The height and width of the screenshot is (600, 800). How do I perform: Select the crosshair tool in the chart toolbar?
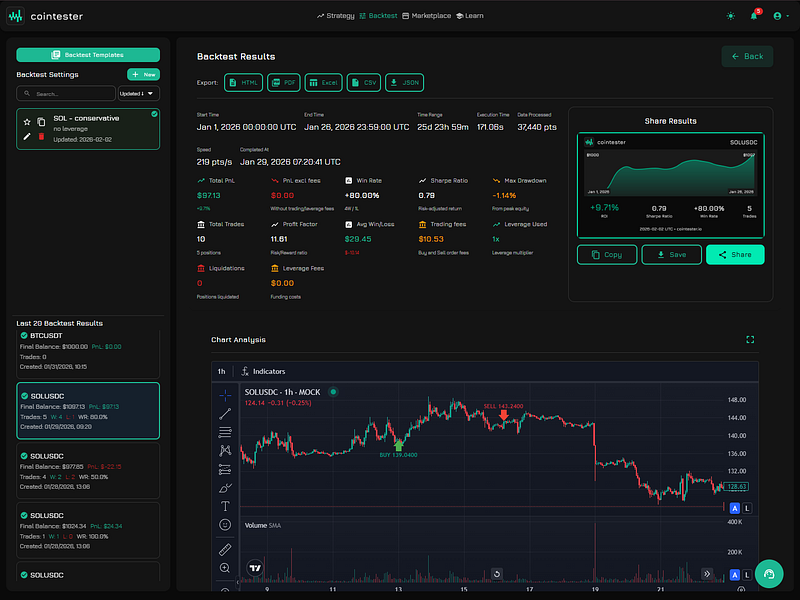coord(225,396)
